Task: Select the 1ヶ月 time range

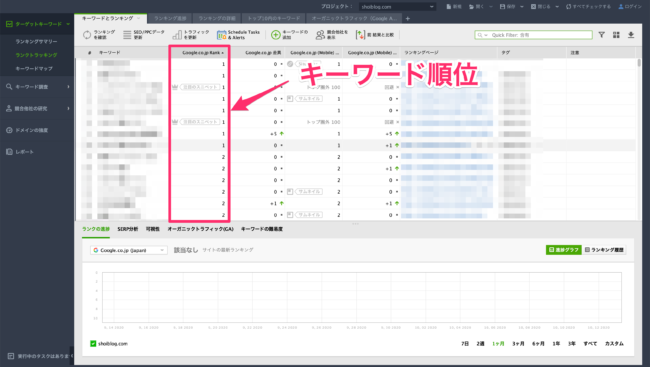Action: tap(498, 343)
